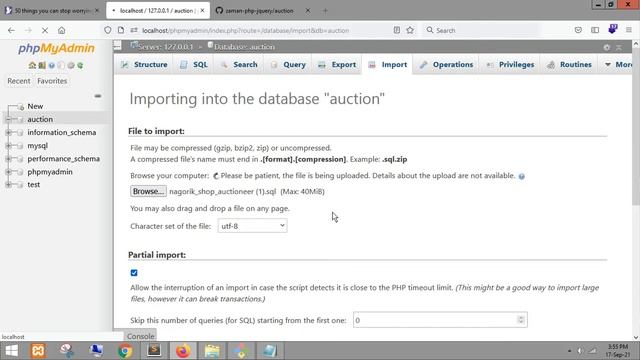This screenshot has width=640, height=360.
Task: Open the More tab dropdown
Action: (618, 64)
